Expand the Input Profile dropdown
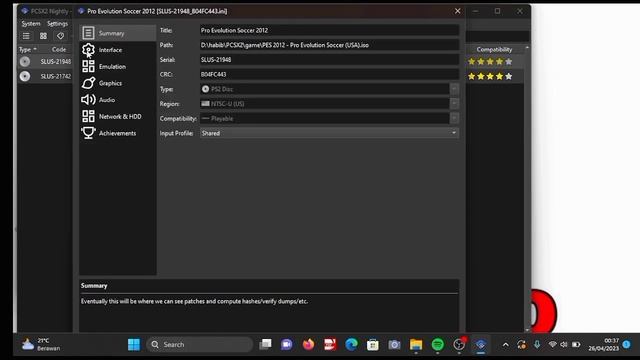This screenshot has height=360, width=640. tap(329, 133)
